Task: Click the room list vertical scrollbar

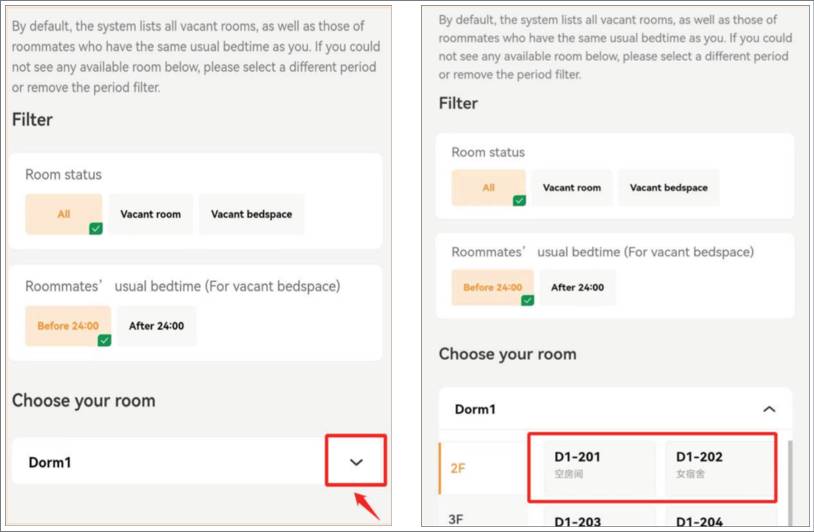Action: click(790, 483)
